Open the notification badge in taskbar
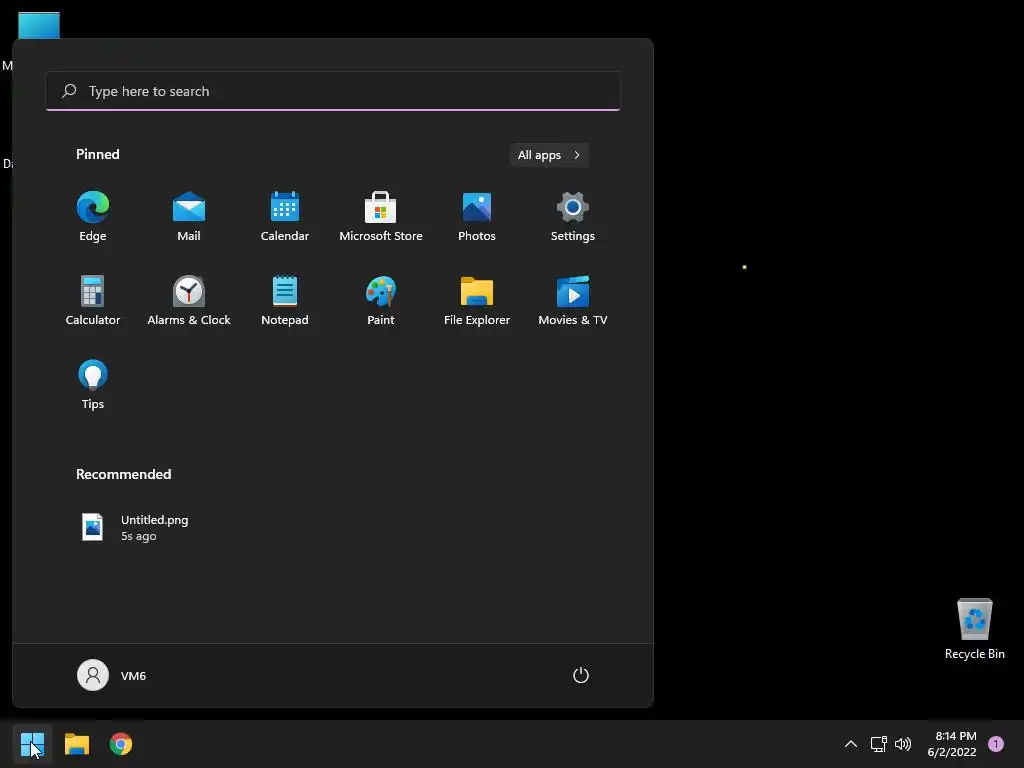The height and width of the screenshot is (768, 1024). (996, 744)
